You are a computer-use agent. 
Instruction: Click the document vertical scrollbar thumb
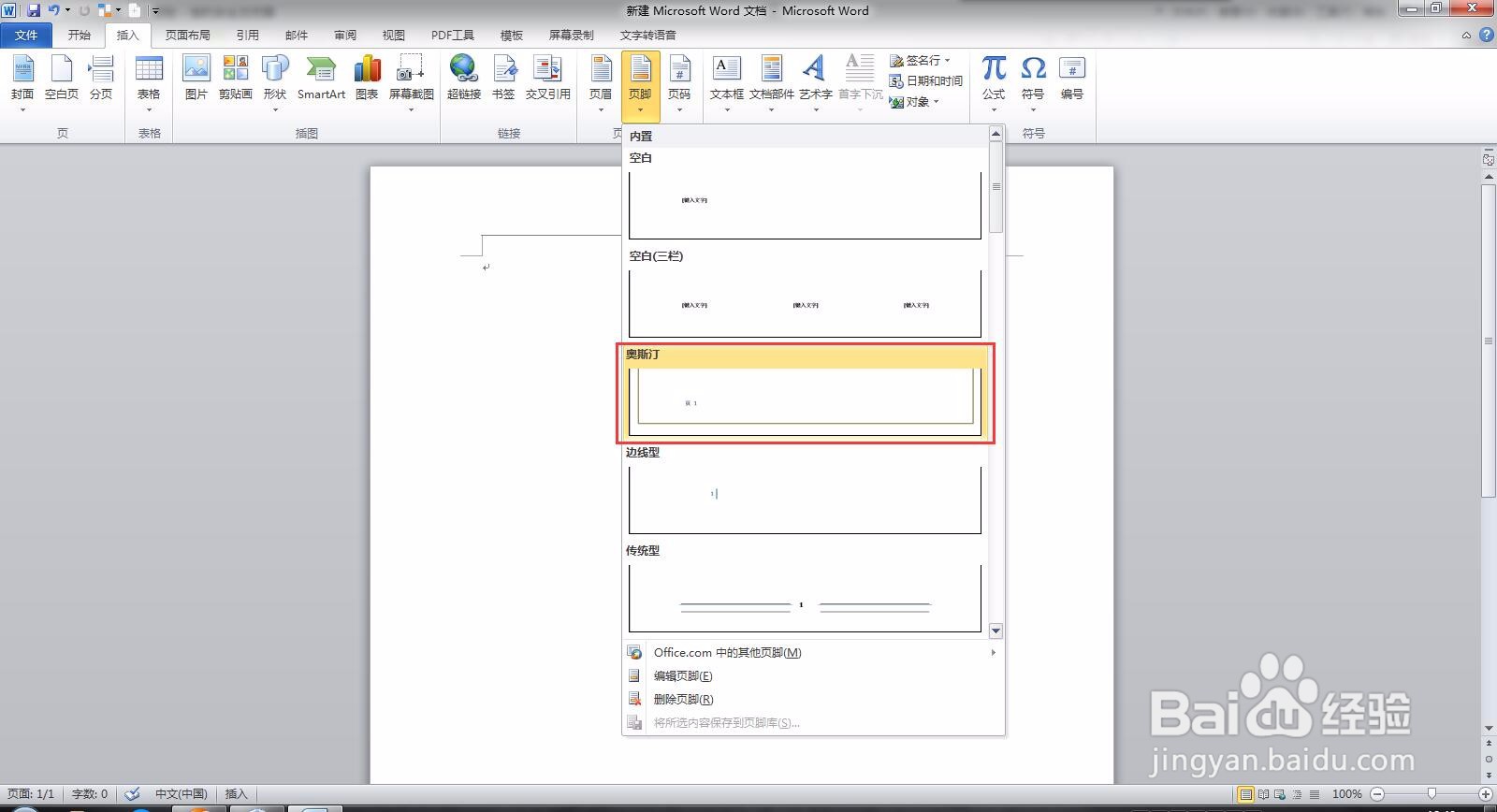point(1489,341)
